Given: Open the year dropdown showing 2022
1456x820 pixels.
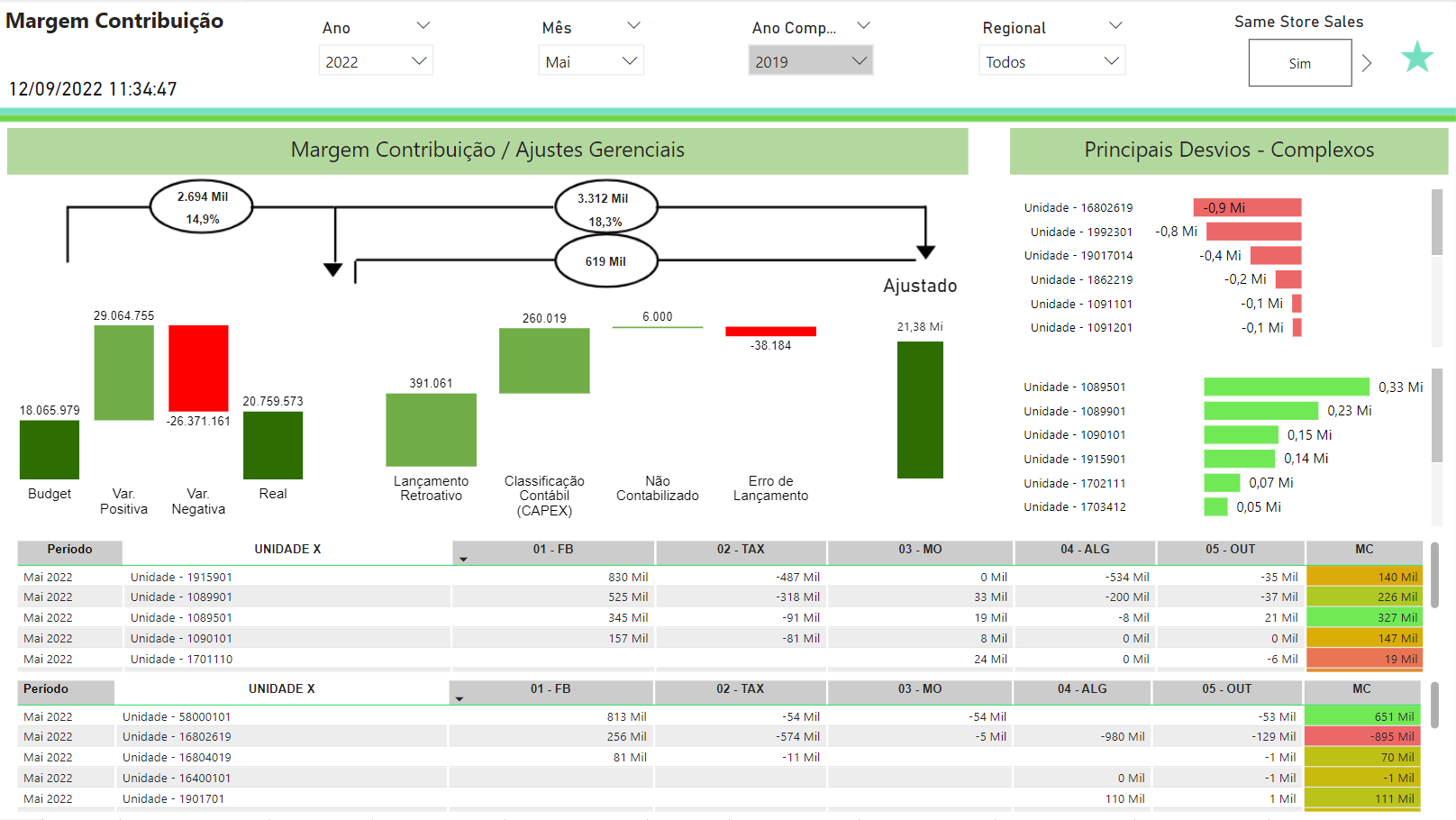Looking at the screenshot, I should tap(376, 61).
